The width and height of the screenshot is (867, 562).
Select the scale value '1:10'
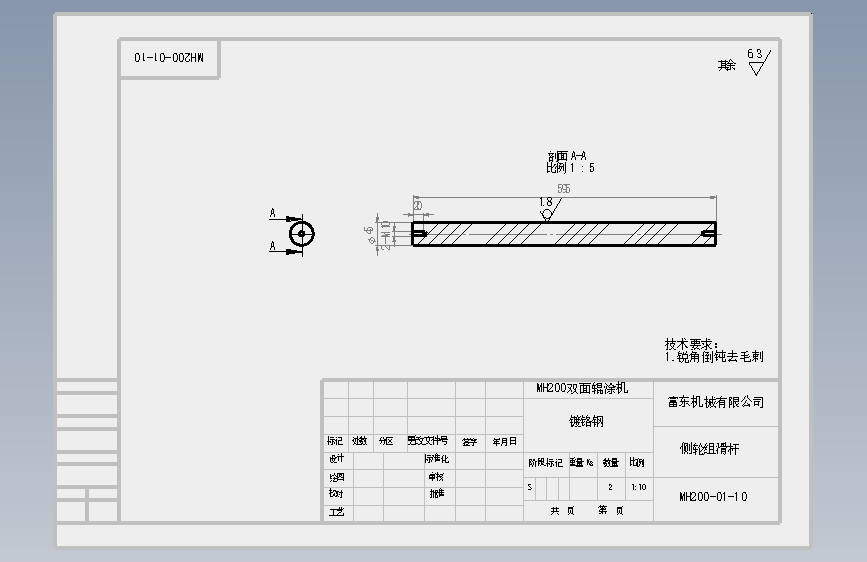(639, 487)
